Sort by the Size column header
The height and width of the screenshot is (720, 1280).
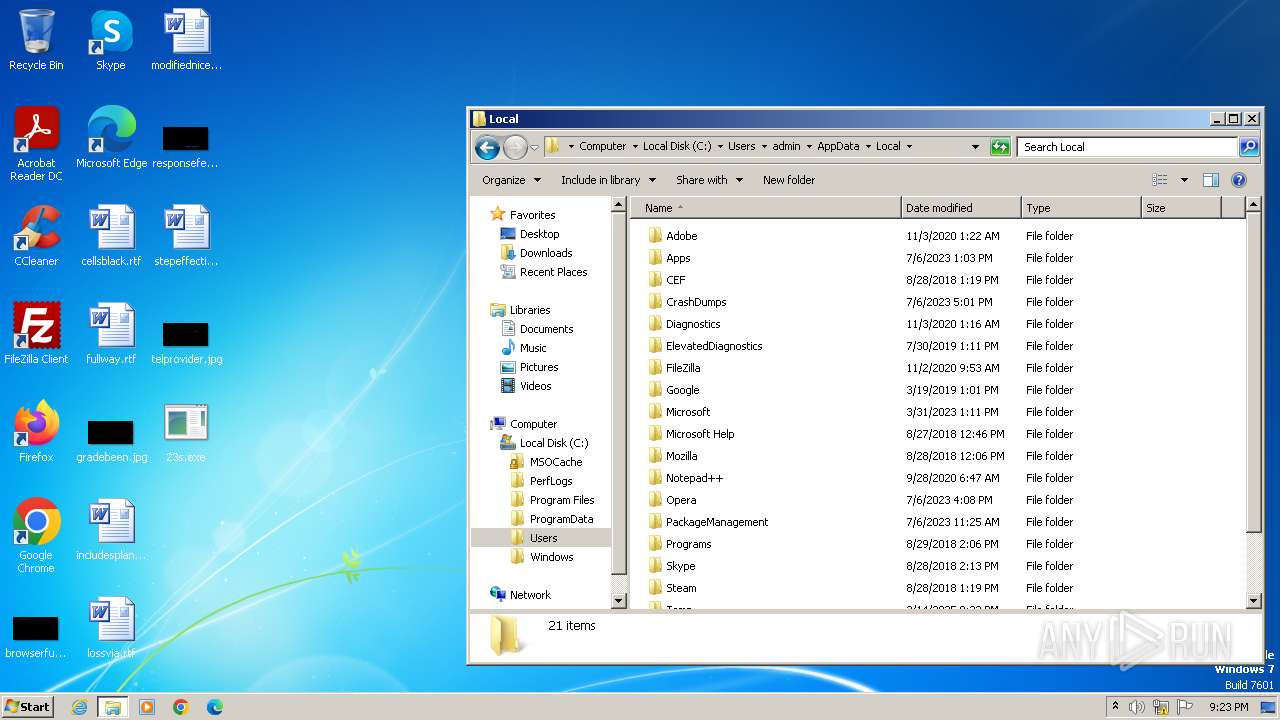tap(1181, 208)
